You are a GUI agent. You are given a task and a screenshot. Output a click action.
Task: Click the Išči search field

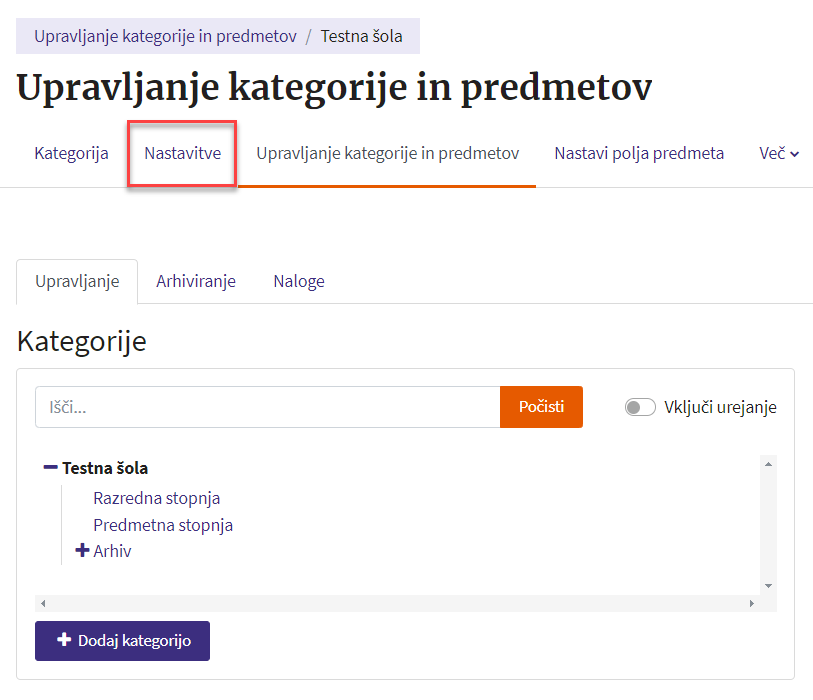267,407
